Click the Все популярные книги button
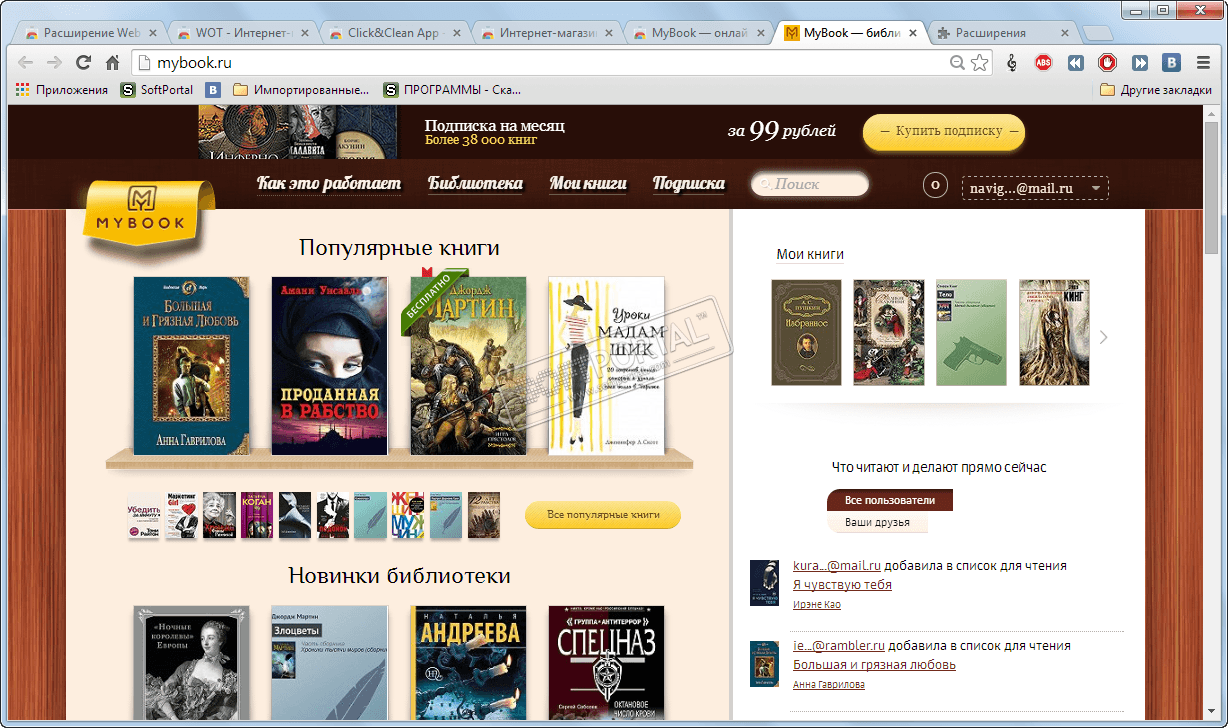Viewport: 1228px width, 728px height. coord(603,515)
